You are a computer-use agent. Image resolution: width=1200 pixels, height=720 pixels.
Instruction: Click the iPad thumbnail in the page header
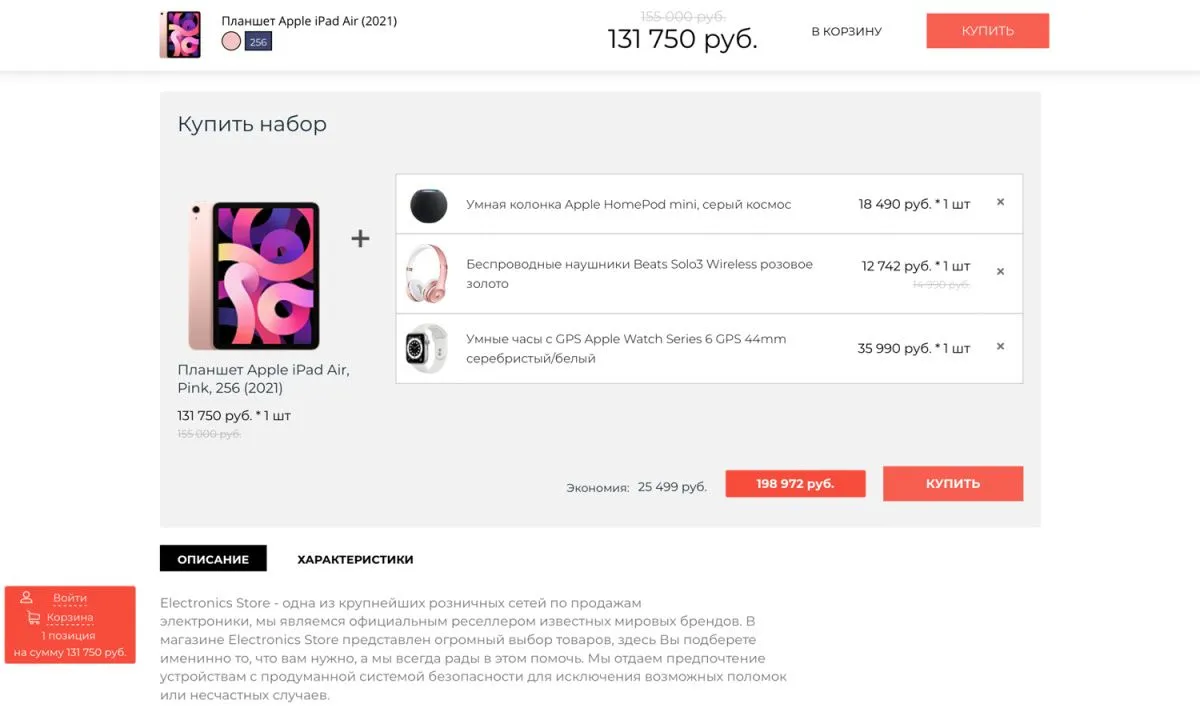[x=180, y=33]
